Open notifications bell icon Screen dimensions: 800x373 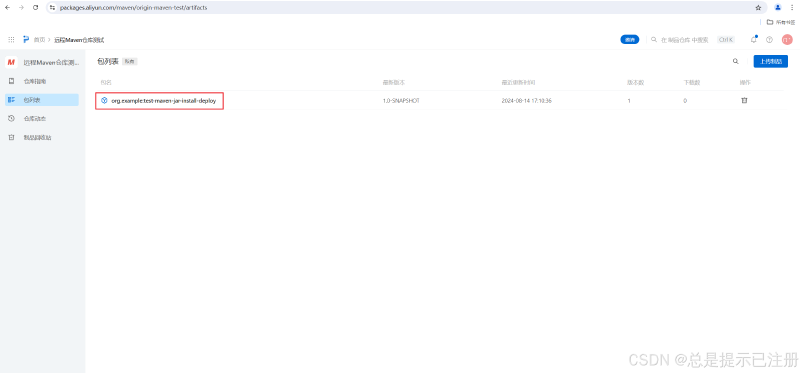coord(754,39)
